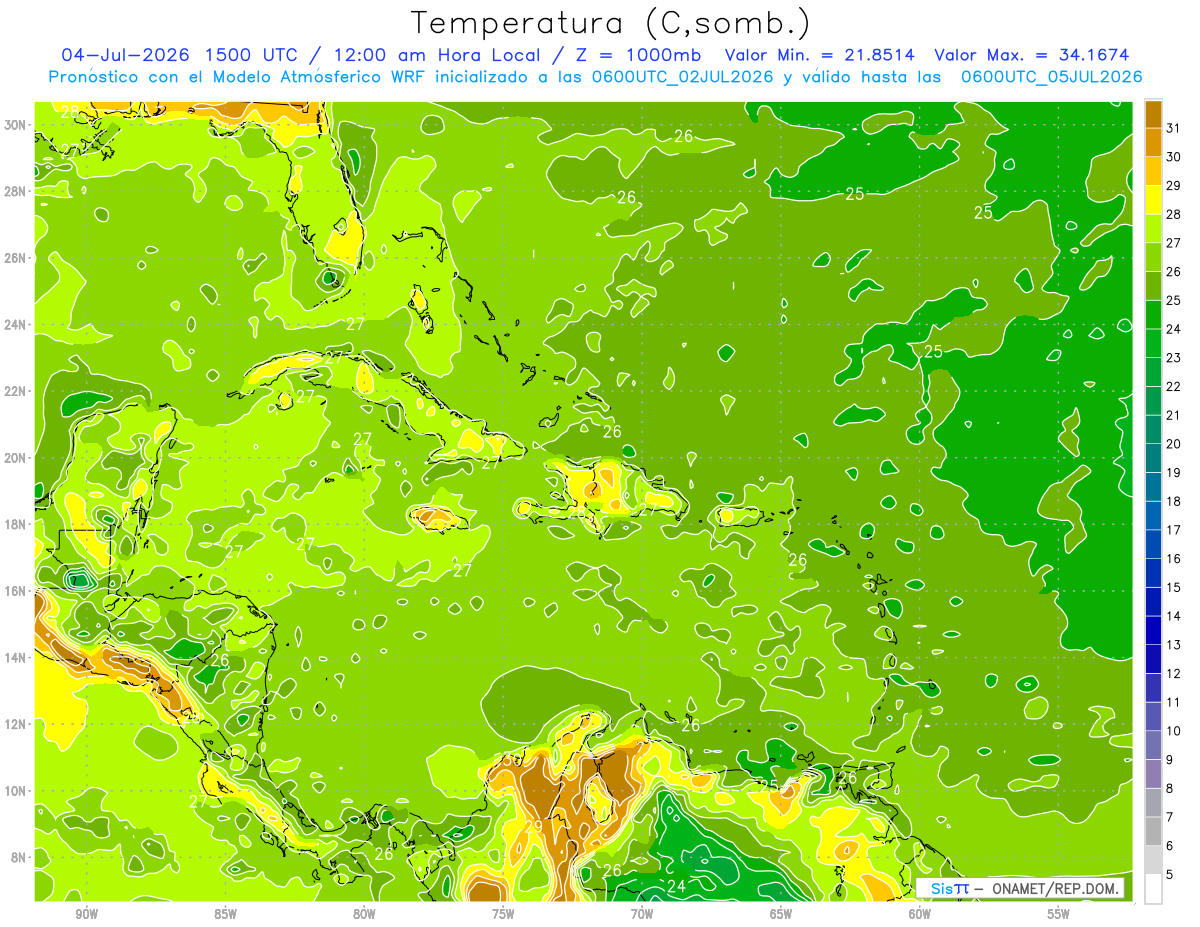
Task: Click the legend value 30
Action: 1174,157
